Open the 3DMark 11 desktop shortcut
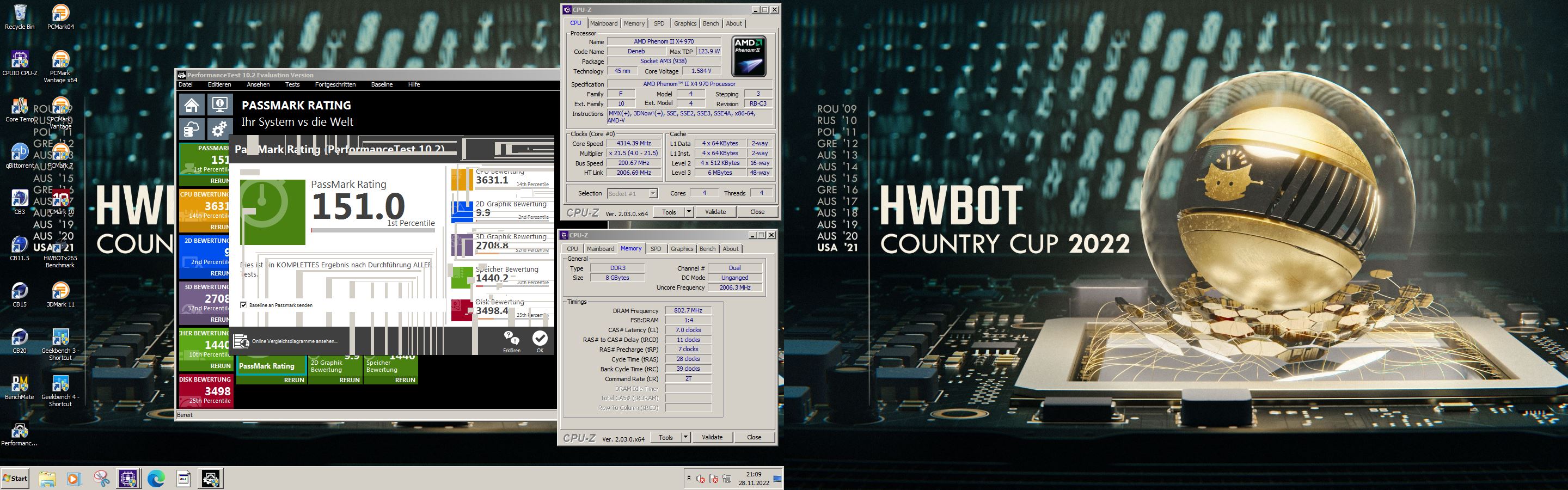 pyautogui.click(x=60, y=295)
